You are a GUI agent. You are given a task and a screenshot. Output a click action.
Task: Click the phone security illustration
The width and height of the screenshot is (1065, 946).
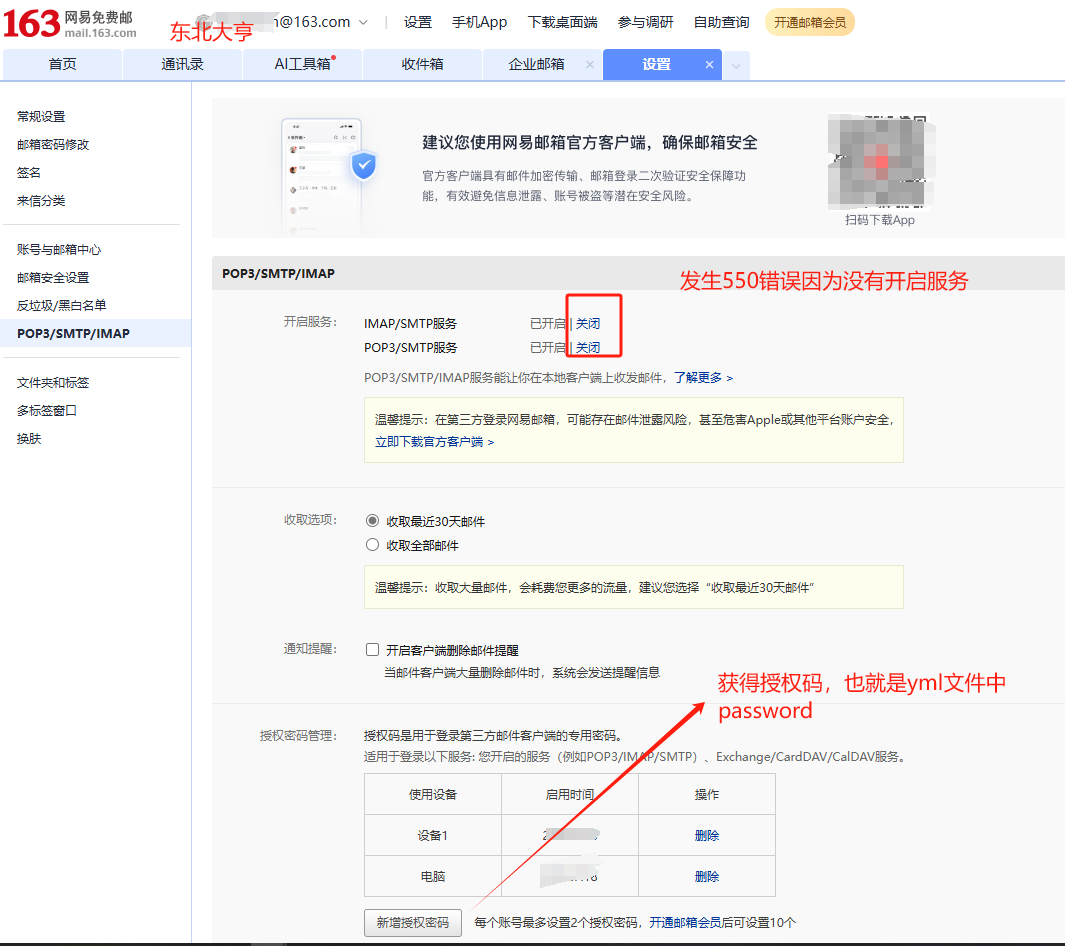pos(329,177)
